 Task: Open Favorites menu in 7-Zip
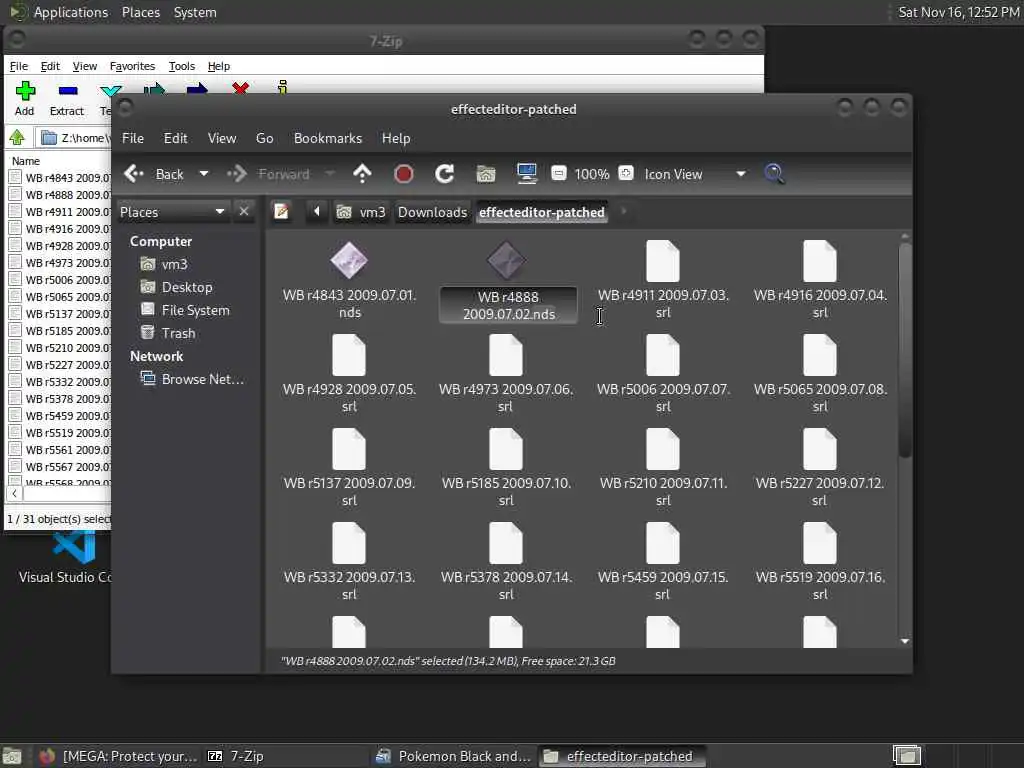132,66
